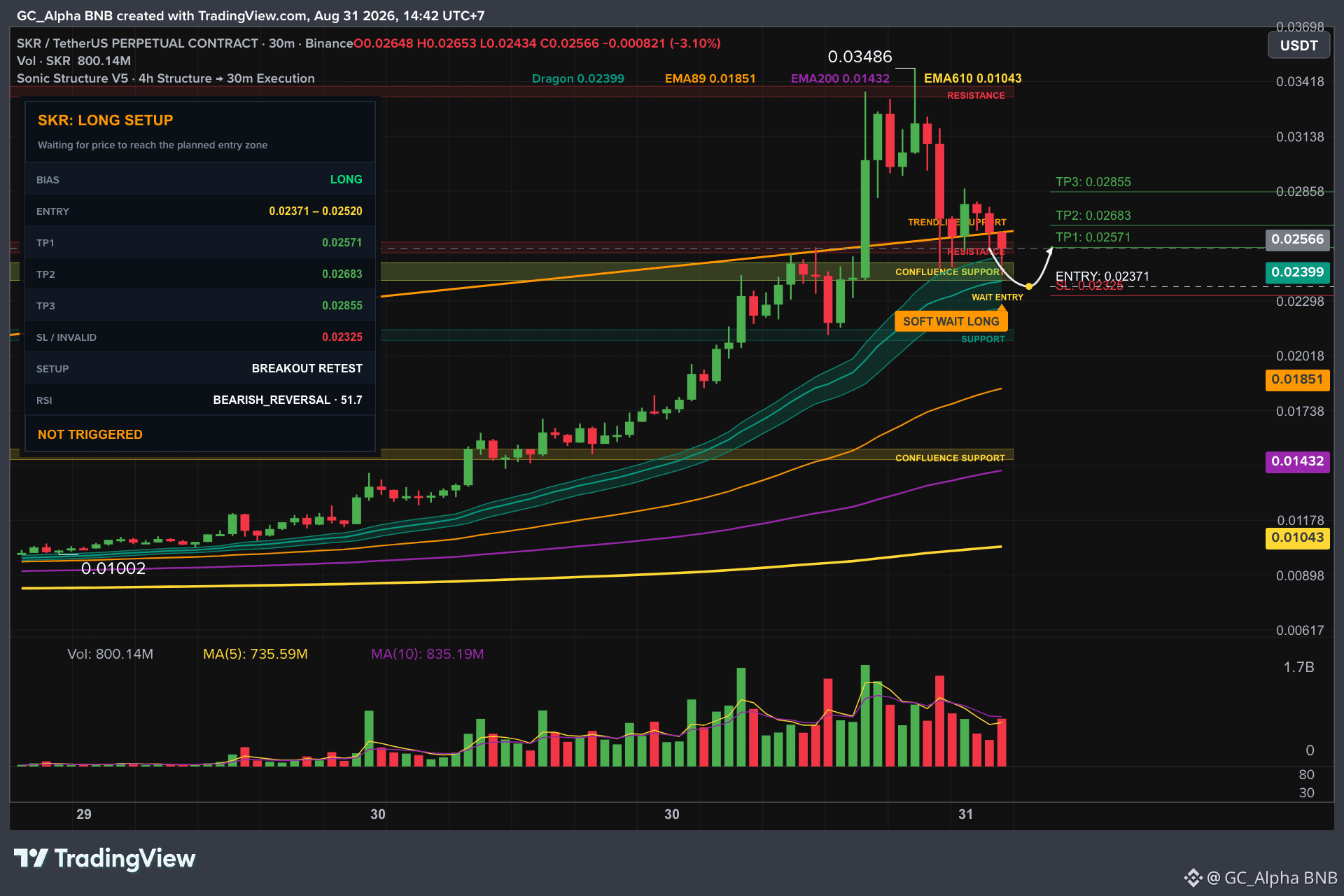Click the 1.7B volume axis label
1344x896 pixels.
click(x=1299, y=667)
